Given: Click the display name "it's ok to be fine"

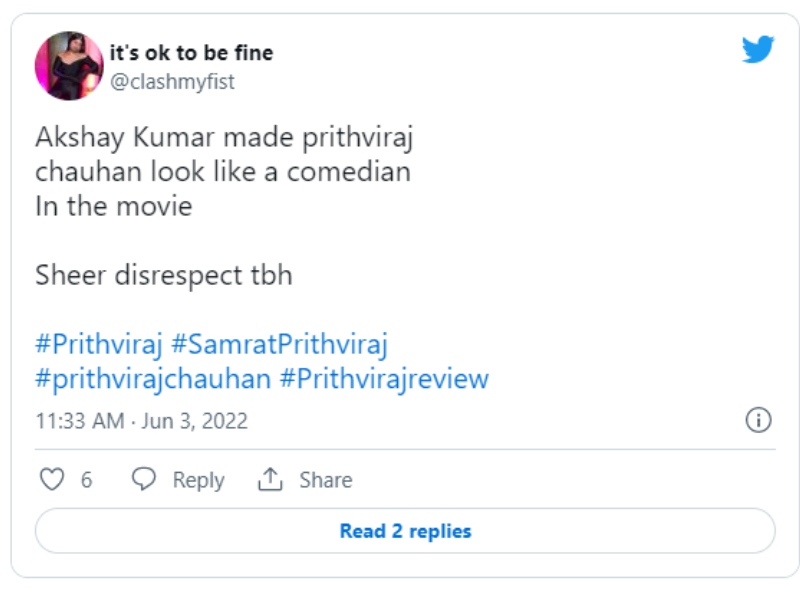Looking at the screenshot, I should pyautogui.click(x=191, y=52).
